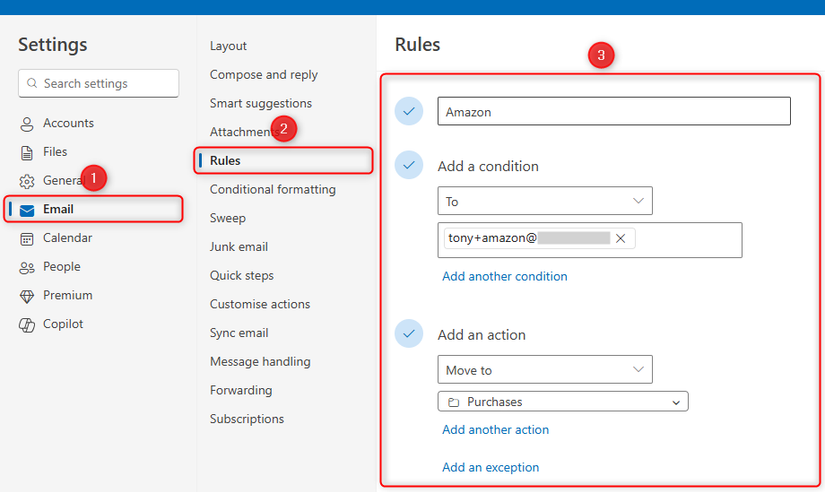Click the checkmark beside the rule name
825x492 pixels.
(409, 111)
